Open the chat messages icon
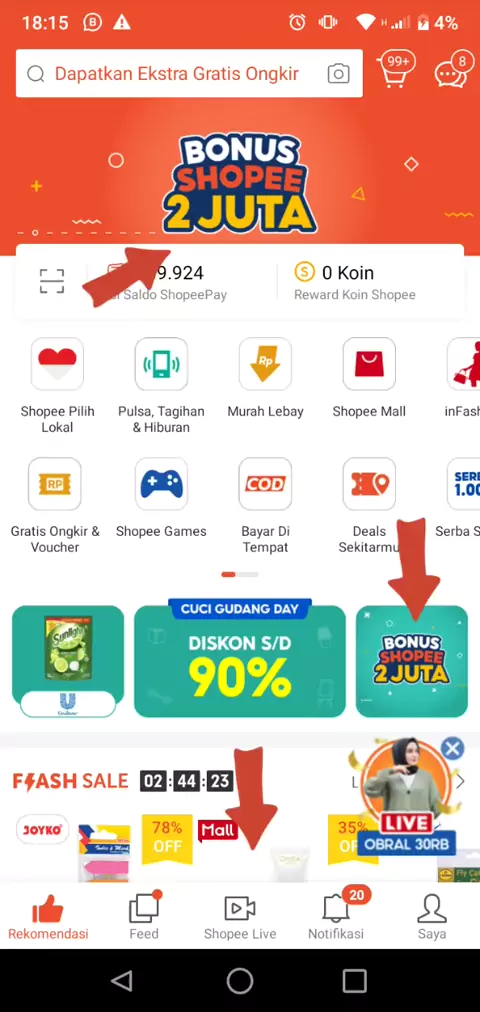 coord(451,71)
